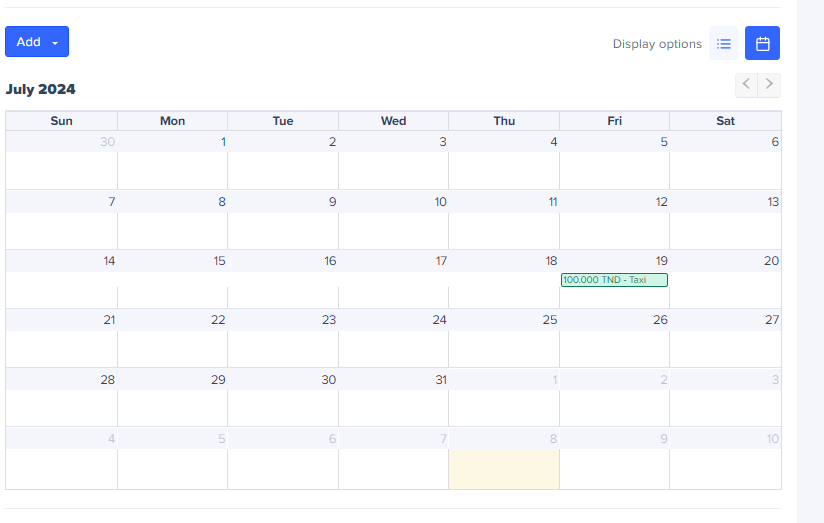This screenshot has height=523, width=824.
Task: Click the highlighted August 8 cell
Action: click(504, 469)
